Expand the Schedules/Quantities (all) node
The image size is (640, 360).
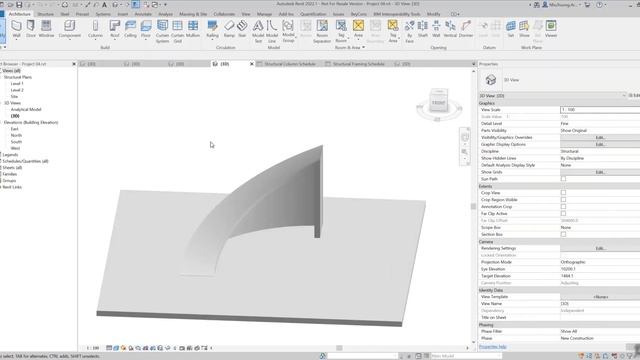(x=1, y=161)
